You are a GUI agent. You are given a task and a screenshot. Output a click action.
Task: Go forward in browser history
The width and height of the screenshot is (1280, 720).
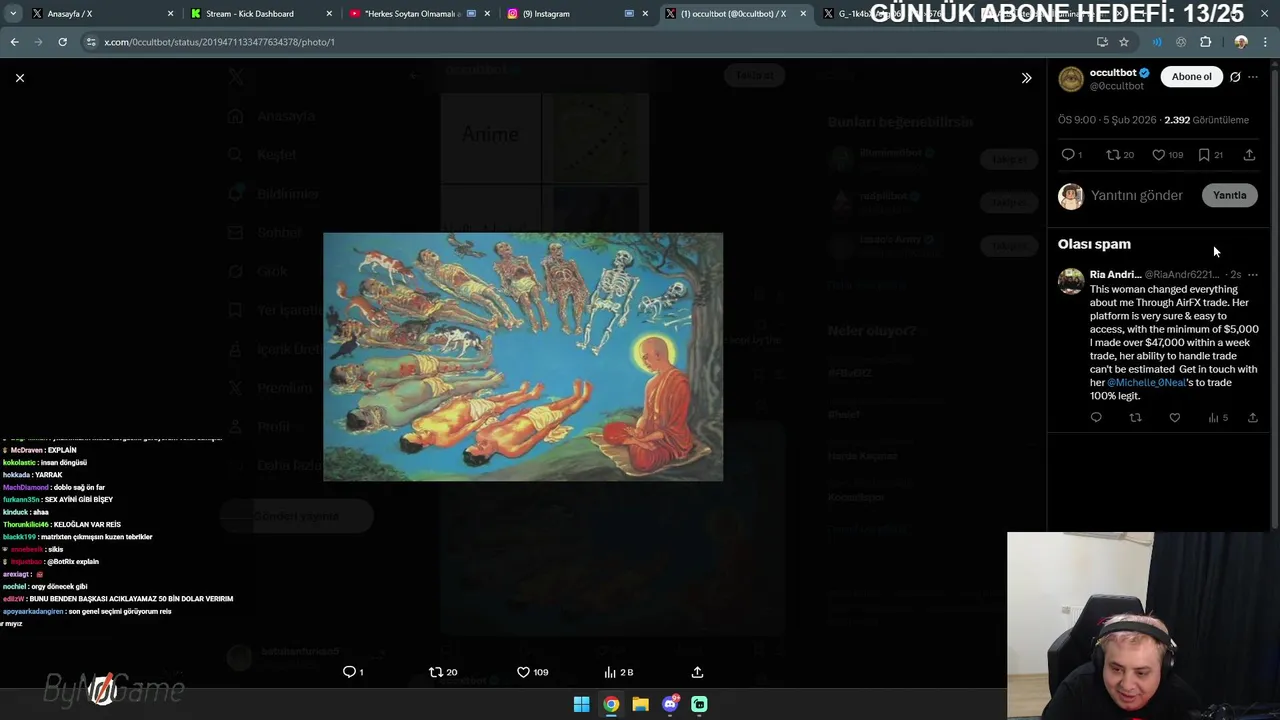tap(38, 42)
